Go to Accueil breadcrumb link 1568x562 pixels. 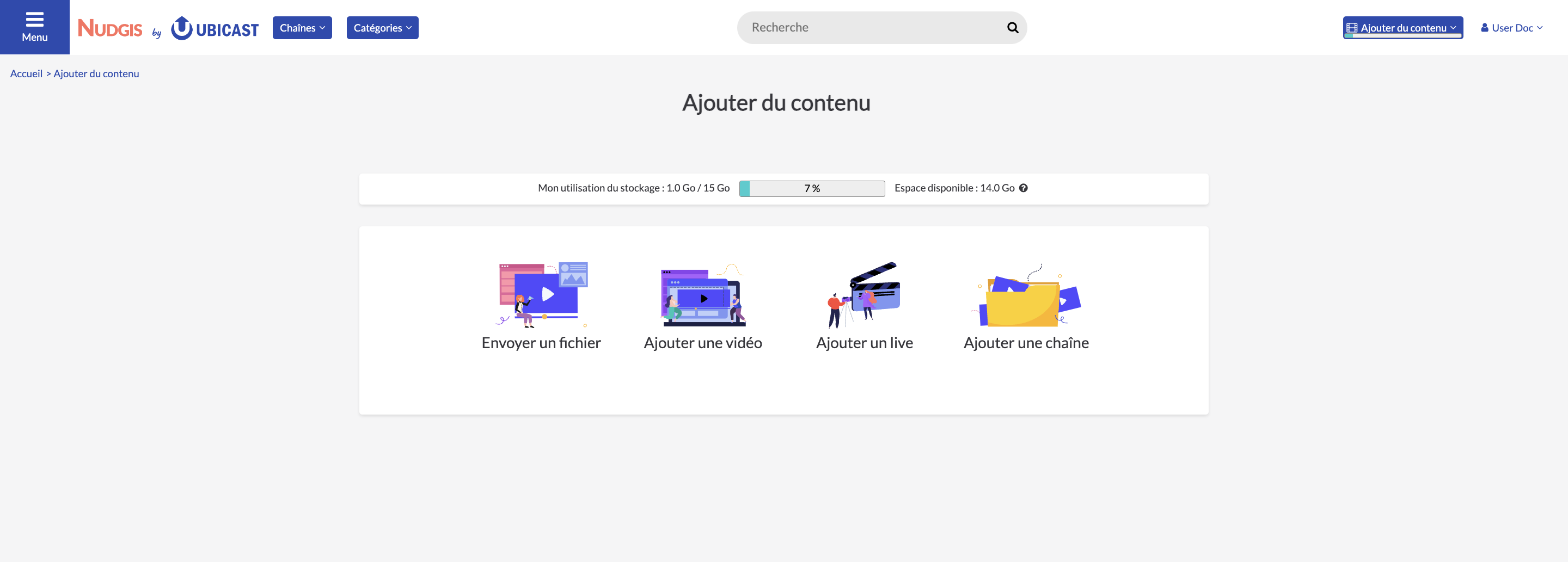click(x=26, y=73)
